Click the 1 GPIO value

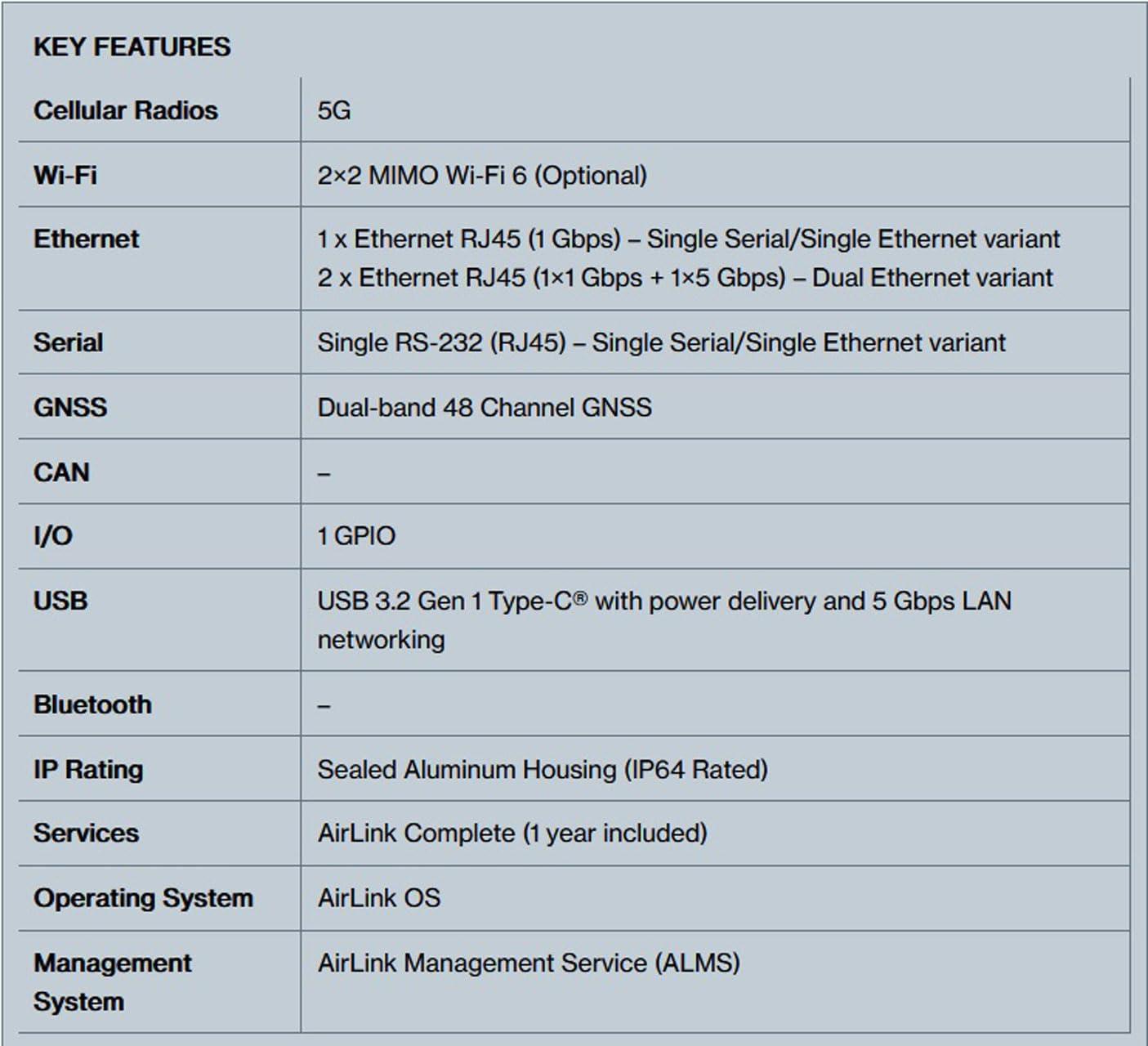click(356, 536)
